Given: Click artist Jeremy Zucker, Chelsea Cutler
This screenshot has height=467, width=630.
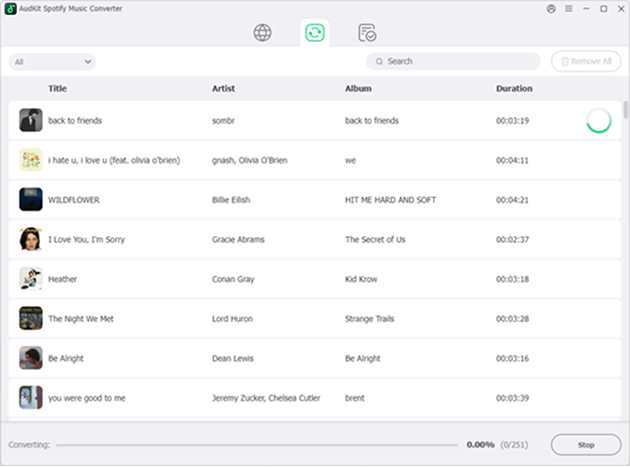Looking at the screenshot, I should 266,398.
